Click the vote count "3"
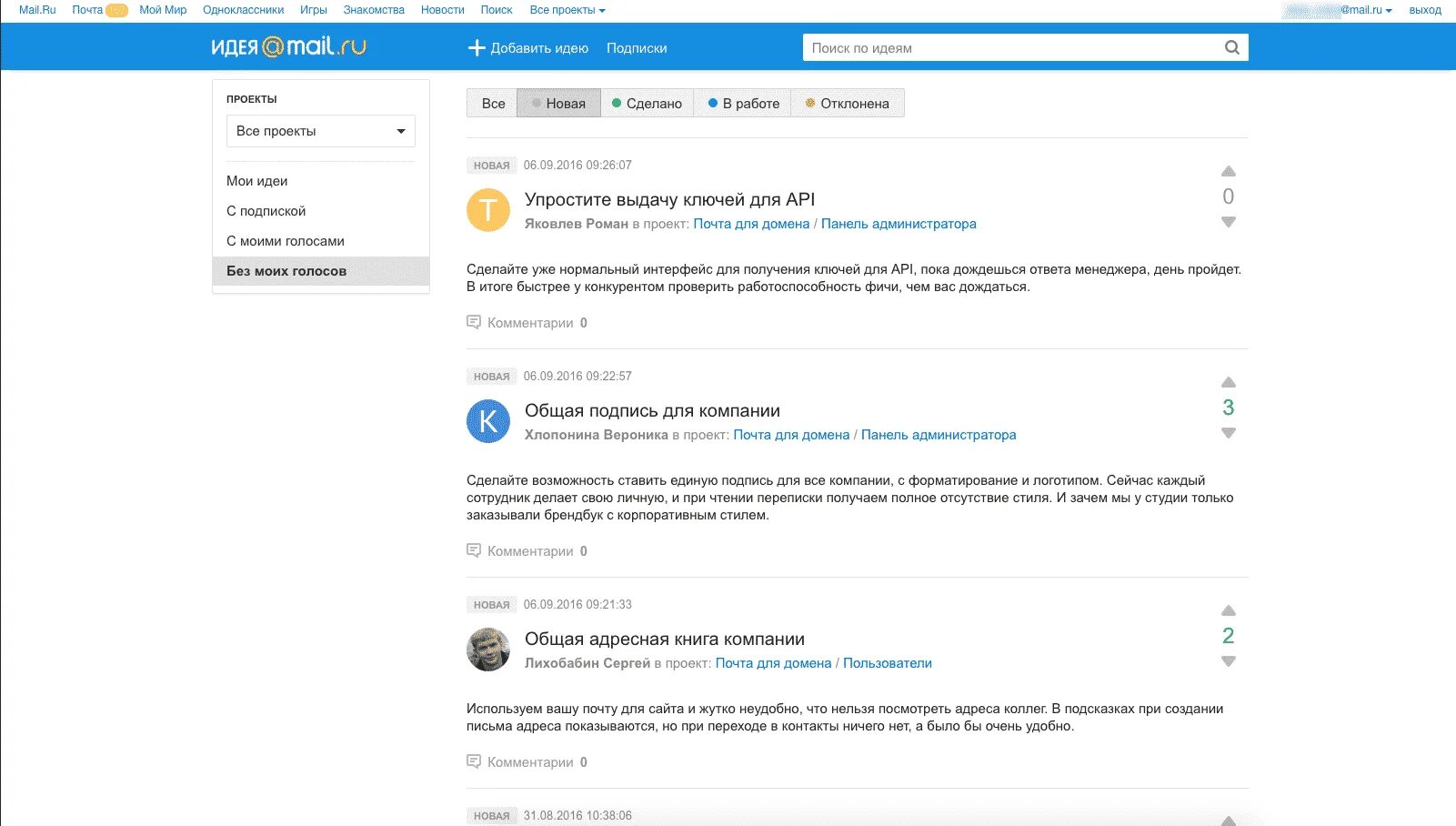Viewport: 1456px width, 826px height. [1229, 408]
